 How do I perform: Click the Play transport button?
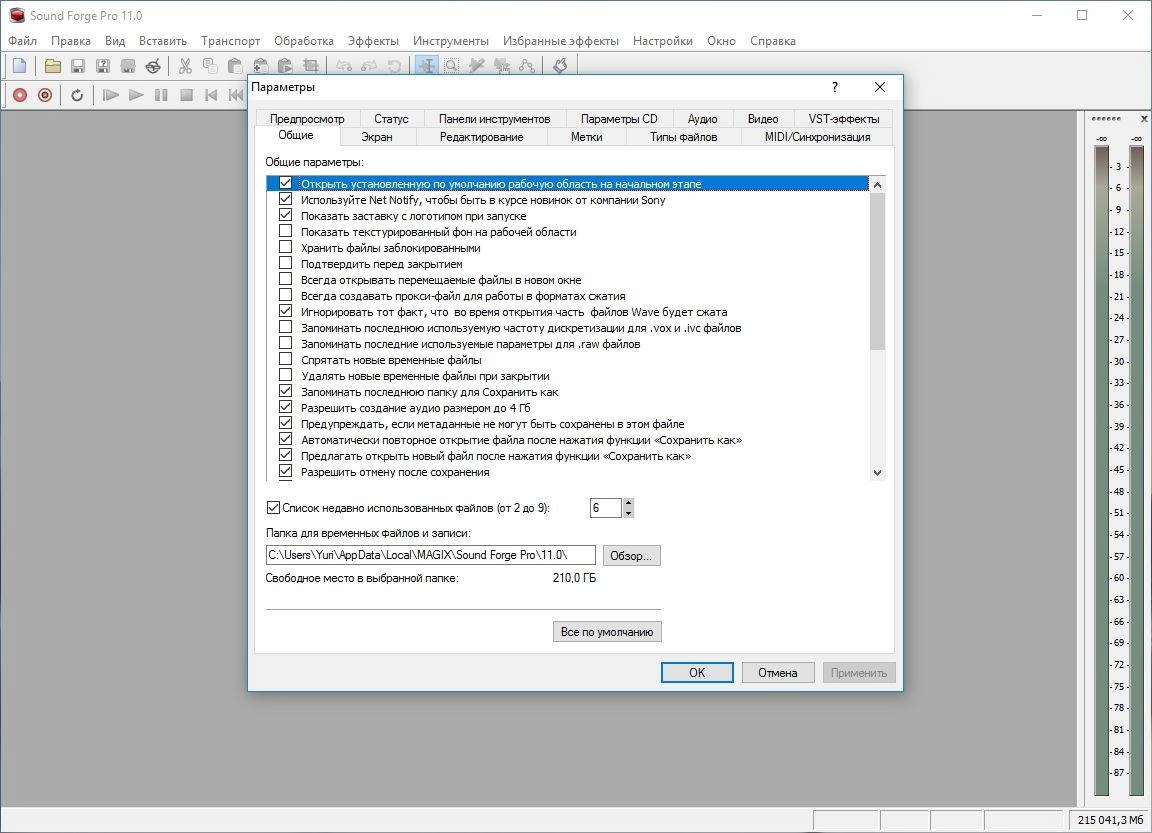pyautogui.click(x=135, y=95)
